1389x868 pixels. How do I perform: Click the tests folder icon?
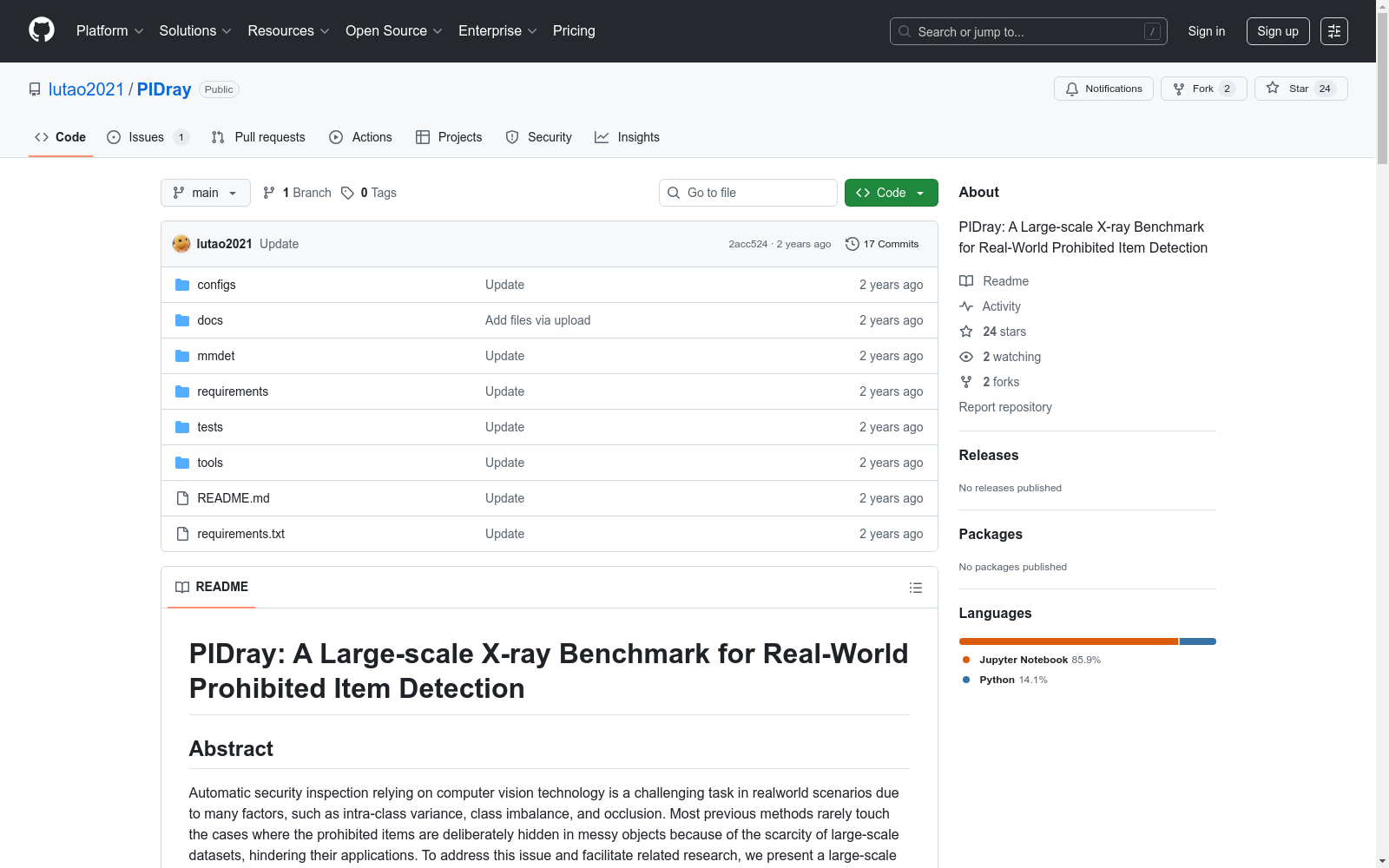(x=182, y=427)
